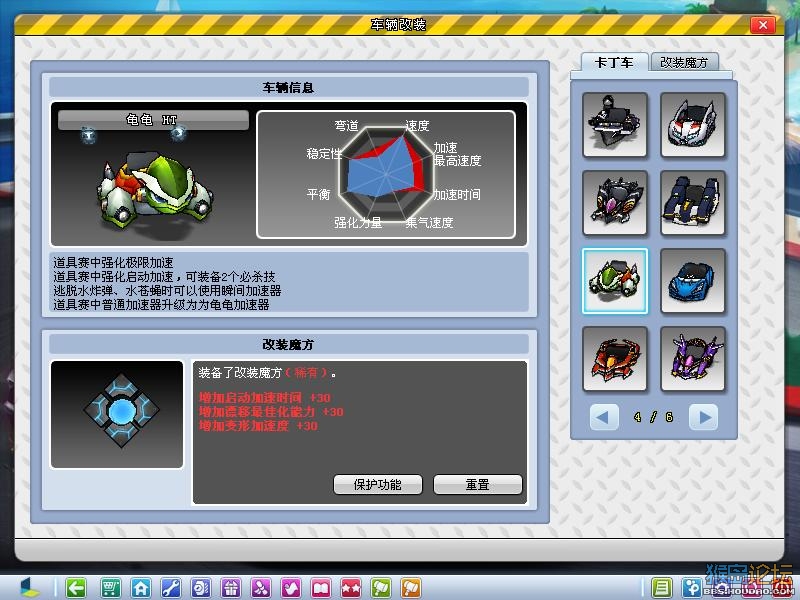The image size is (800, 600).
Task: Click the turtle kart preview image
Action: click(x=156, y=190)
